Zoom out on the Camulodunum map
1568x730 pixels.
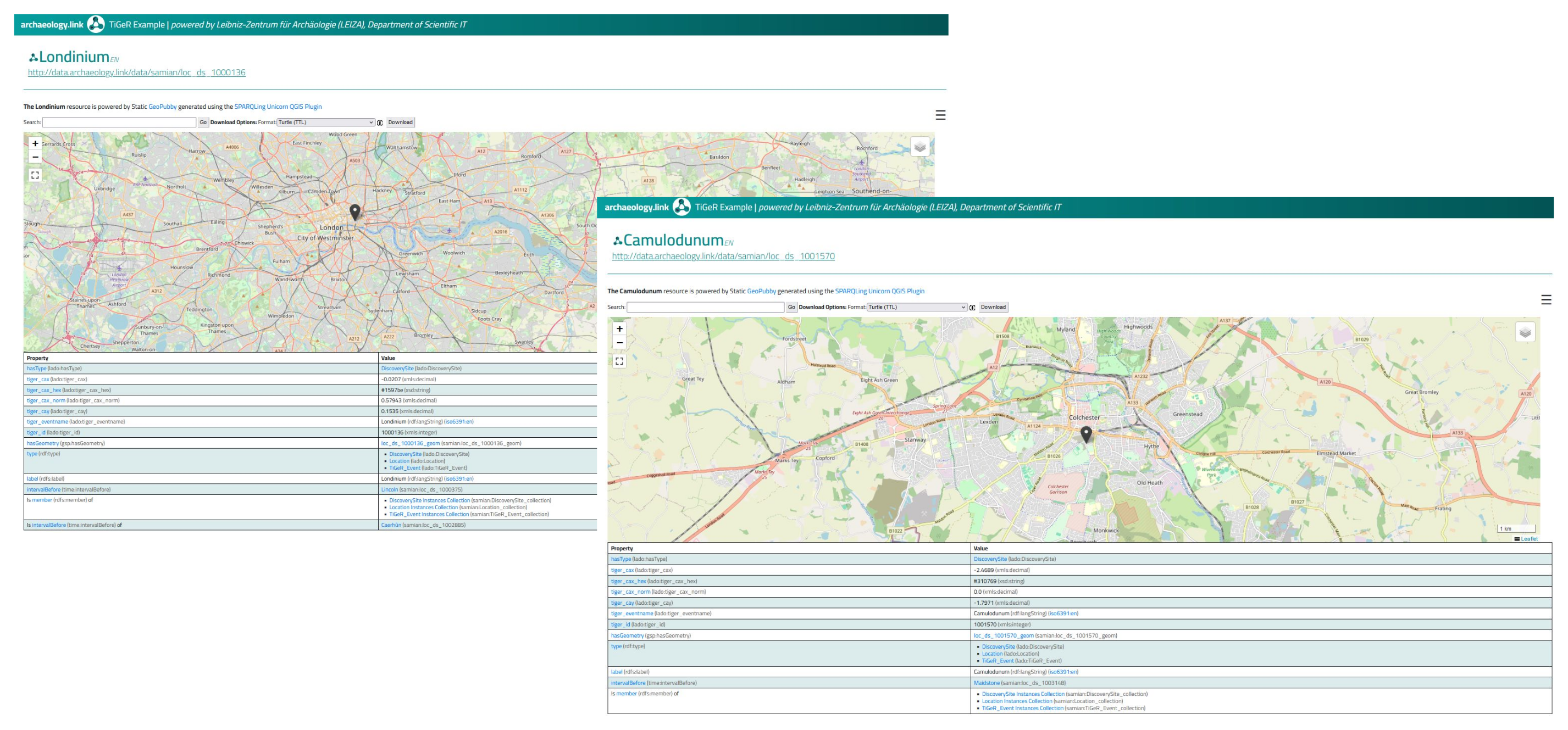pos(619,343)
